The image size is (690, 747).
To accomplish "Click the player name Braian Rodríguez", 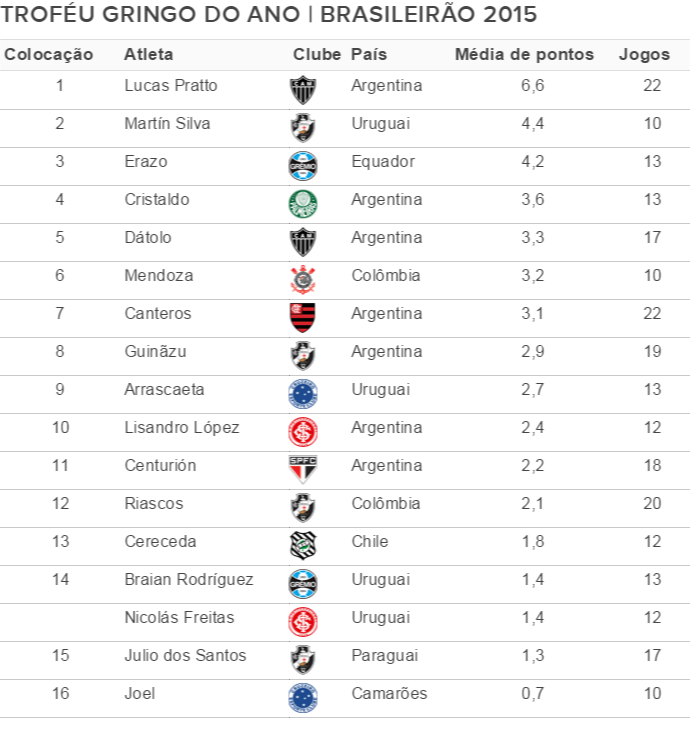I will (188, 580).
